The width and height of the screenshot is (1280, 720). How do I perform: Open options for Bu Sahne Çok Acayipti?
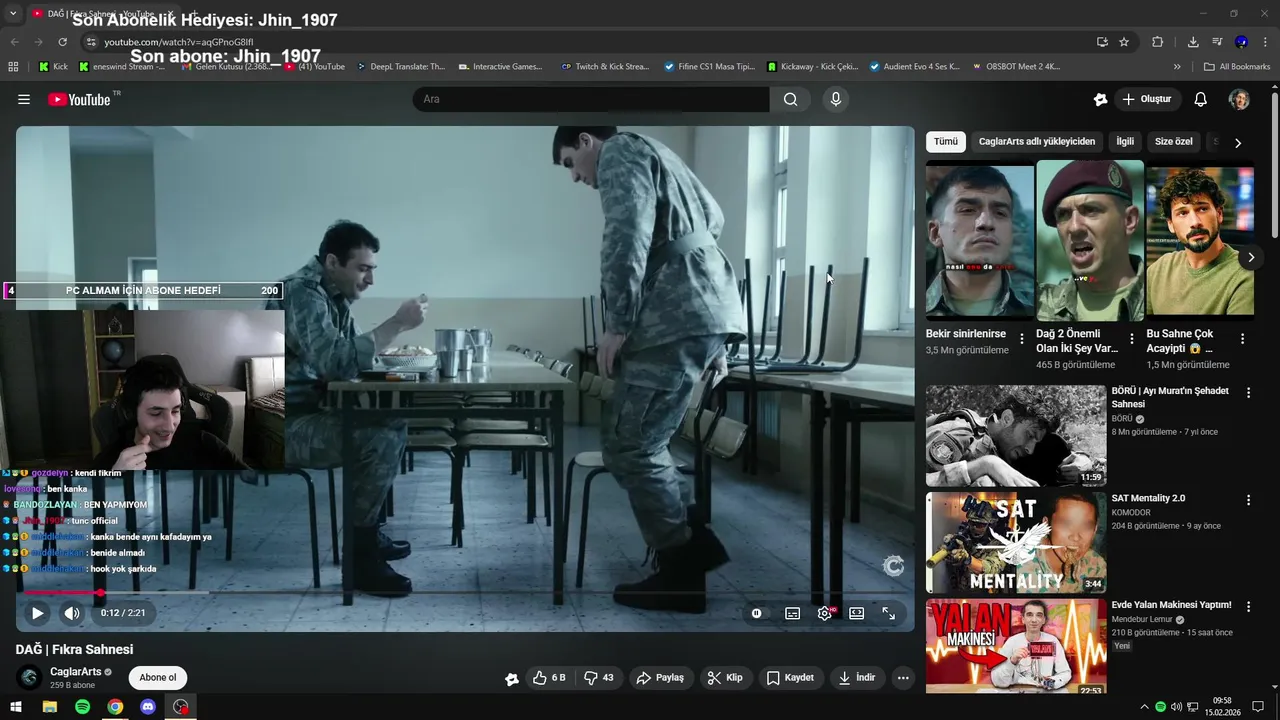pos(1242,339)
